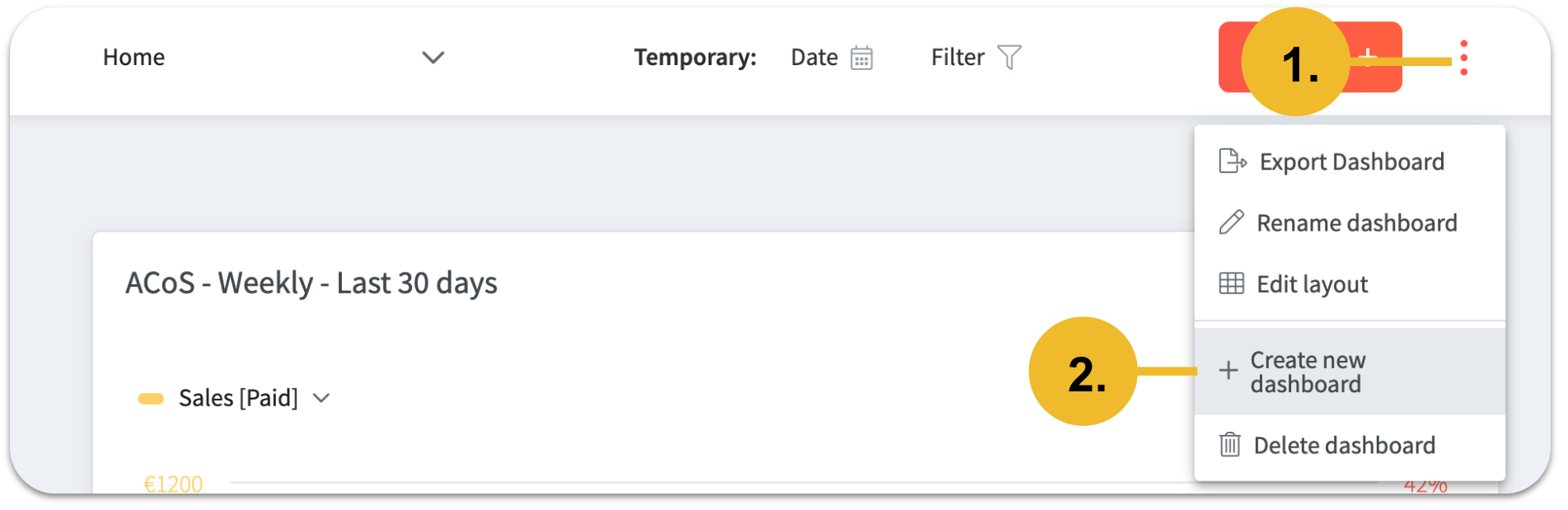1568x510 pixels.
Task: Choose Create new dashboard menu entry
Action: click(x=1308, y=372)
